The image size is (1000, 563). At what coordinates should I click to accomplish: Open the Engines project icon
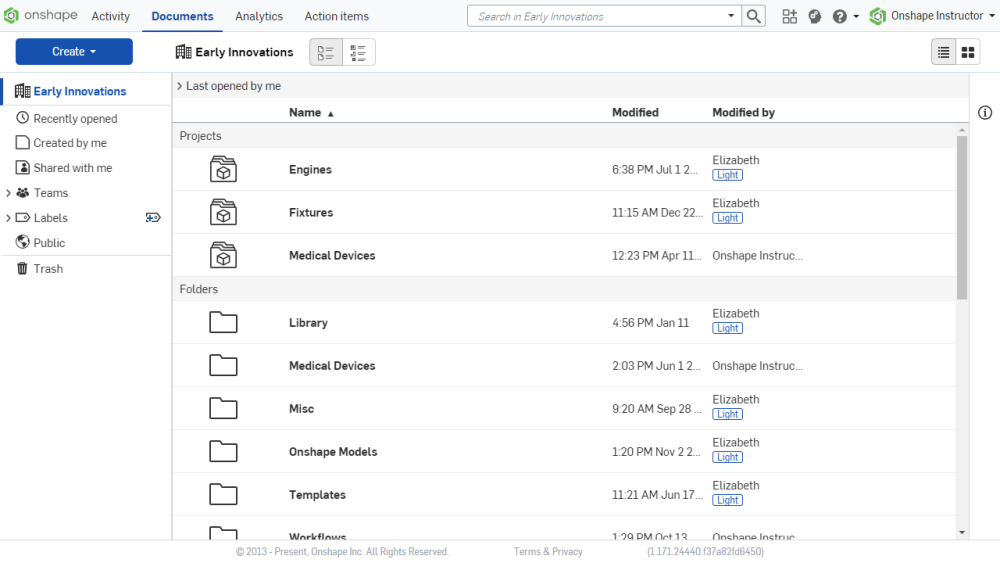[x=223, y=170]
